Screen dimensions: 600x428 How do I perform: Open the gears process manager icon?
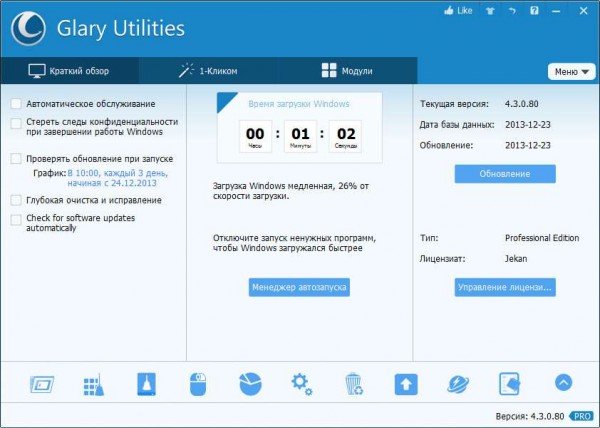(x=302, y=384)
